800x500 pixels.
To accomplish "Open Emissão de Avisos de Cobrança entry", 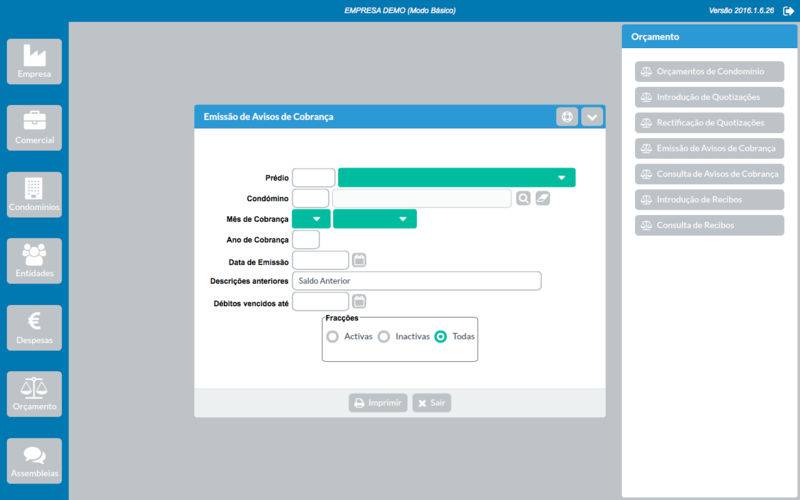I will pos(709,148).
